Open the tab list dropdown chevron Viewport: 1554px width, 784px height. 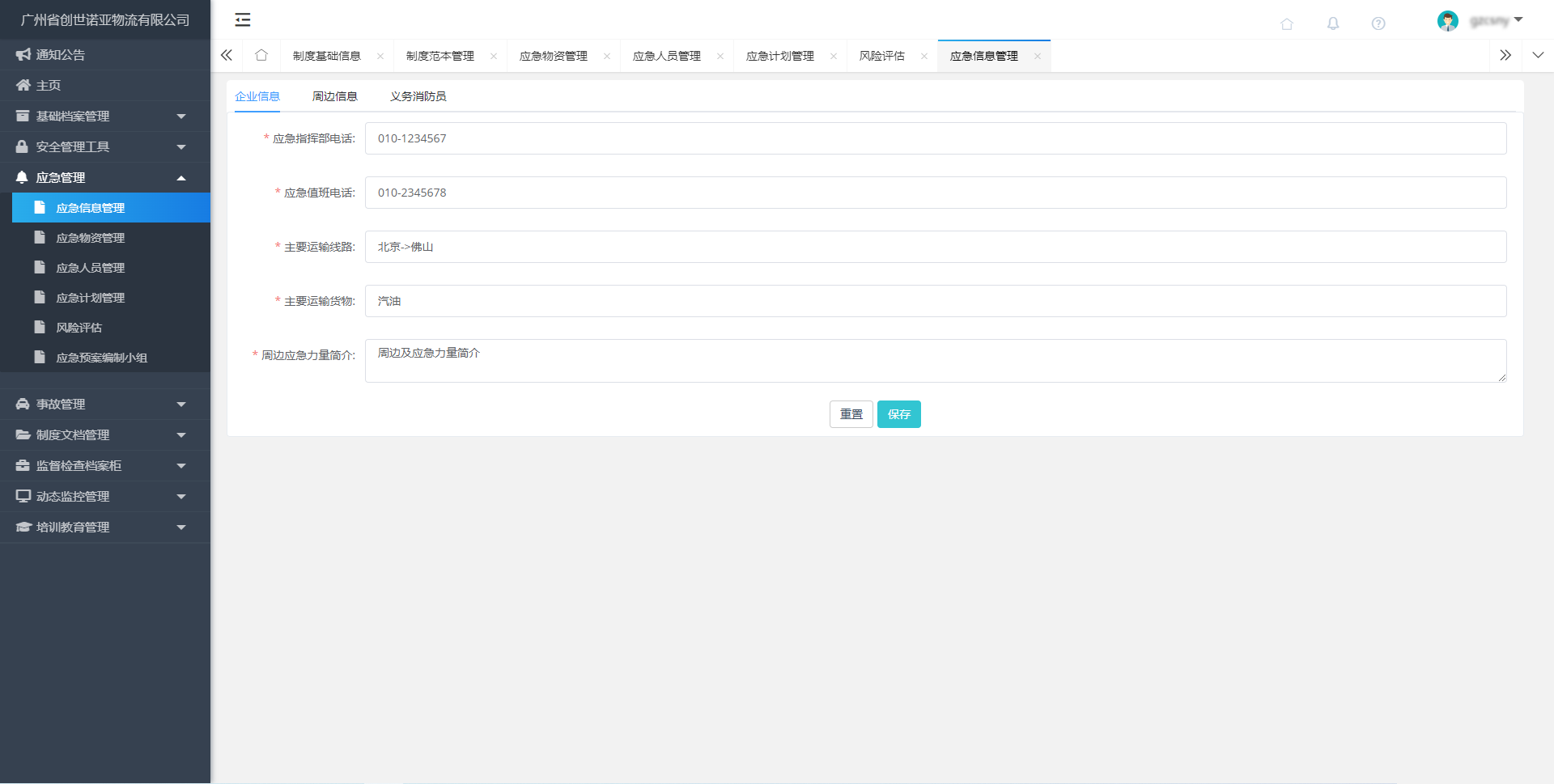tap(1538, 56)
